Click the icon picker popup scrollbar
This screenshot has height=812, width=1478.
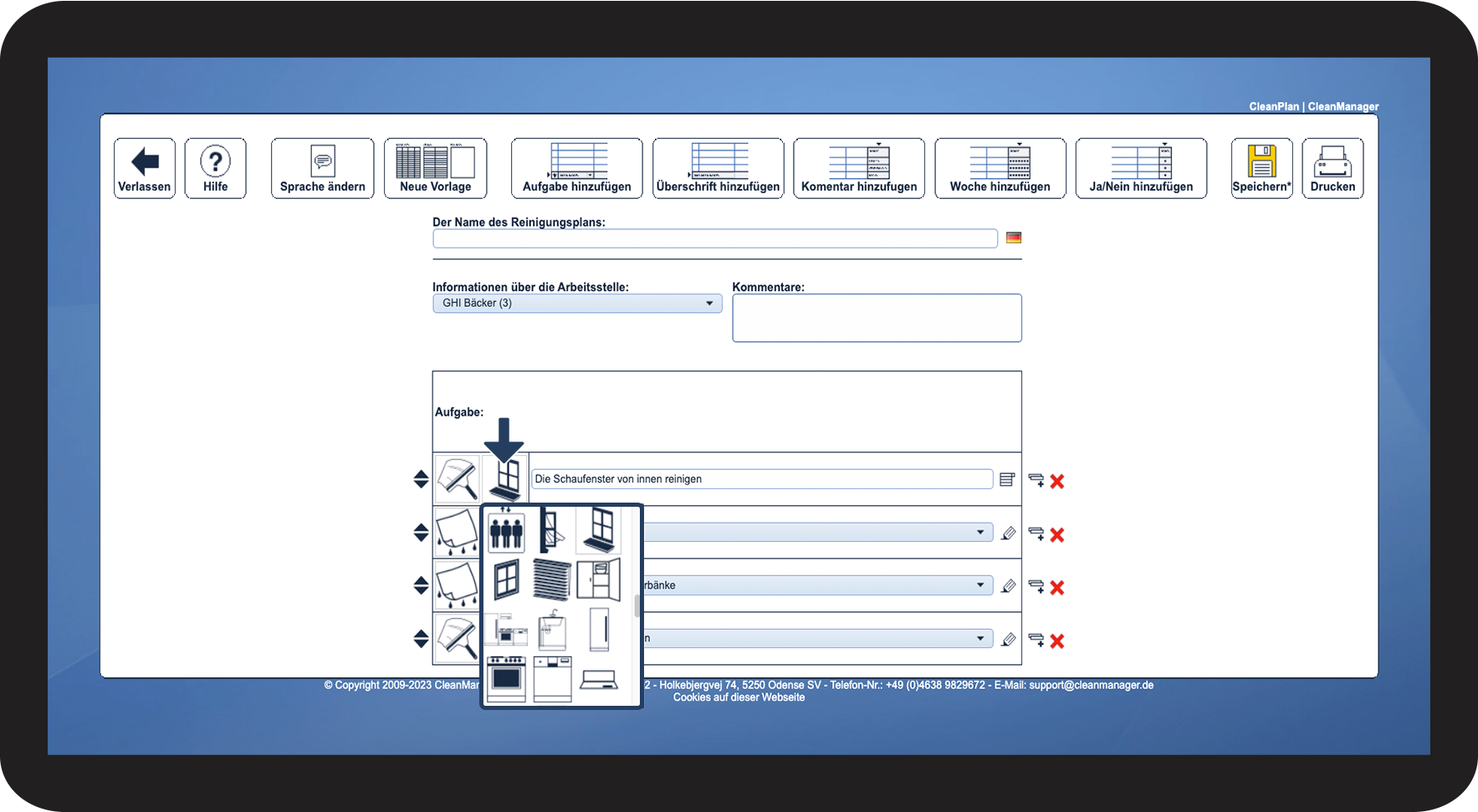(x=637, y=605)
